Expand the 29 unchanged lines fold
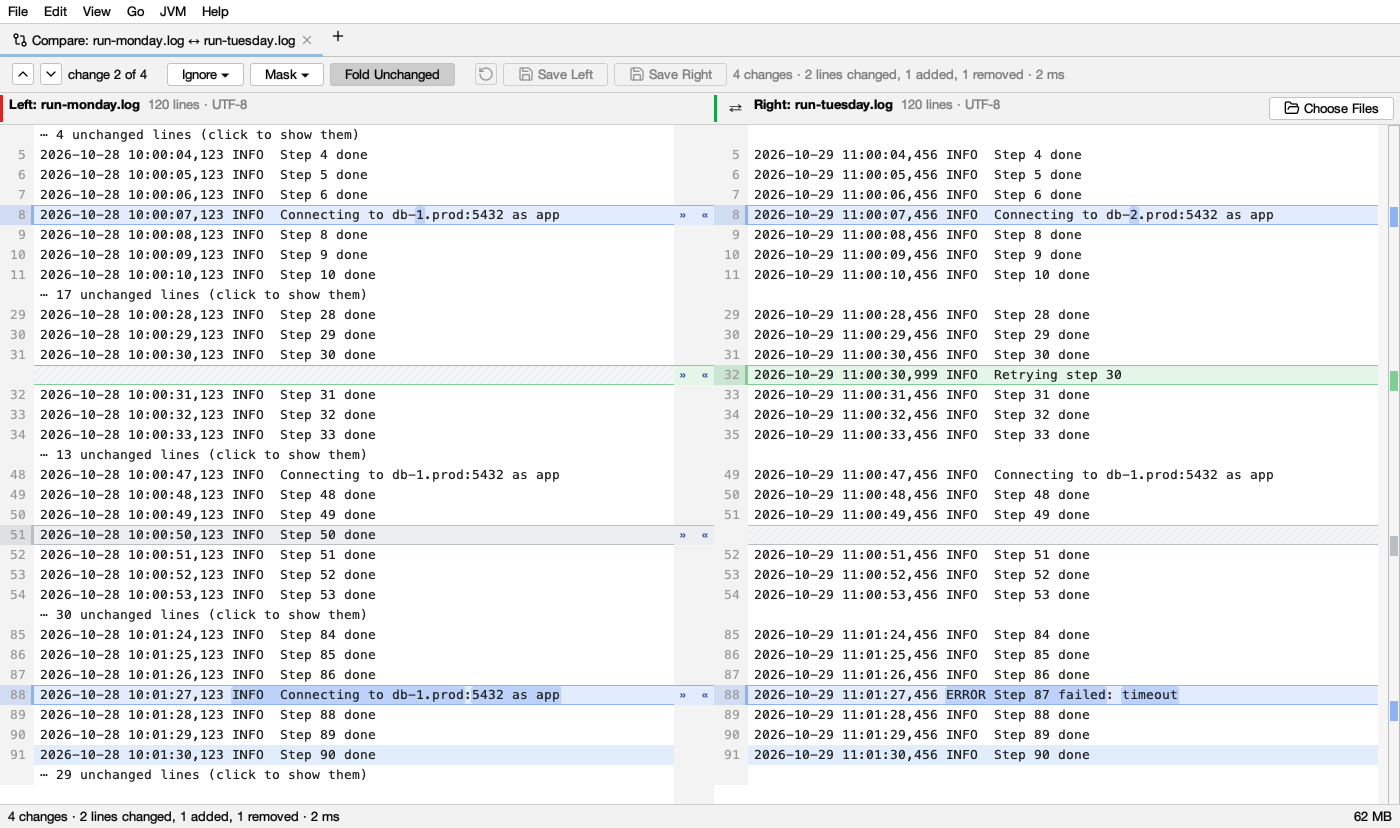1400x828 pixels. point(203,775)
